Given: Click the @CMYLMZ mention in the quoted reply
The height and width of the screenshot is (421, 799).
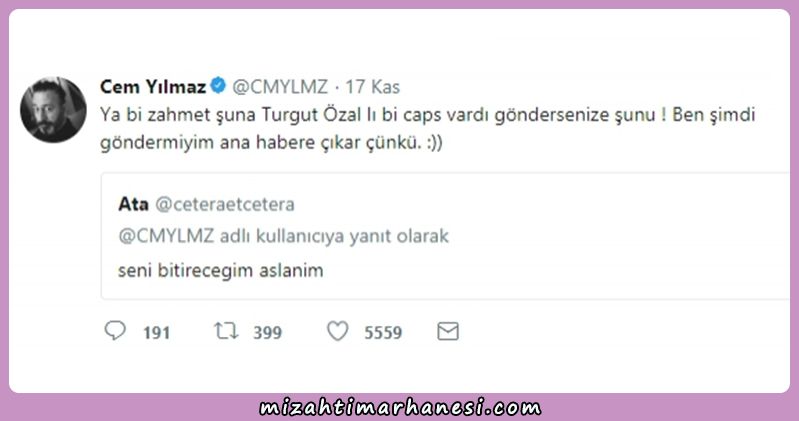Looking at the screenshot, I should tap(166, 236).
